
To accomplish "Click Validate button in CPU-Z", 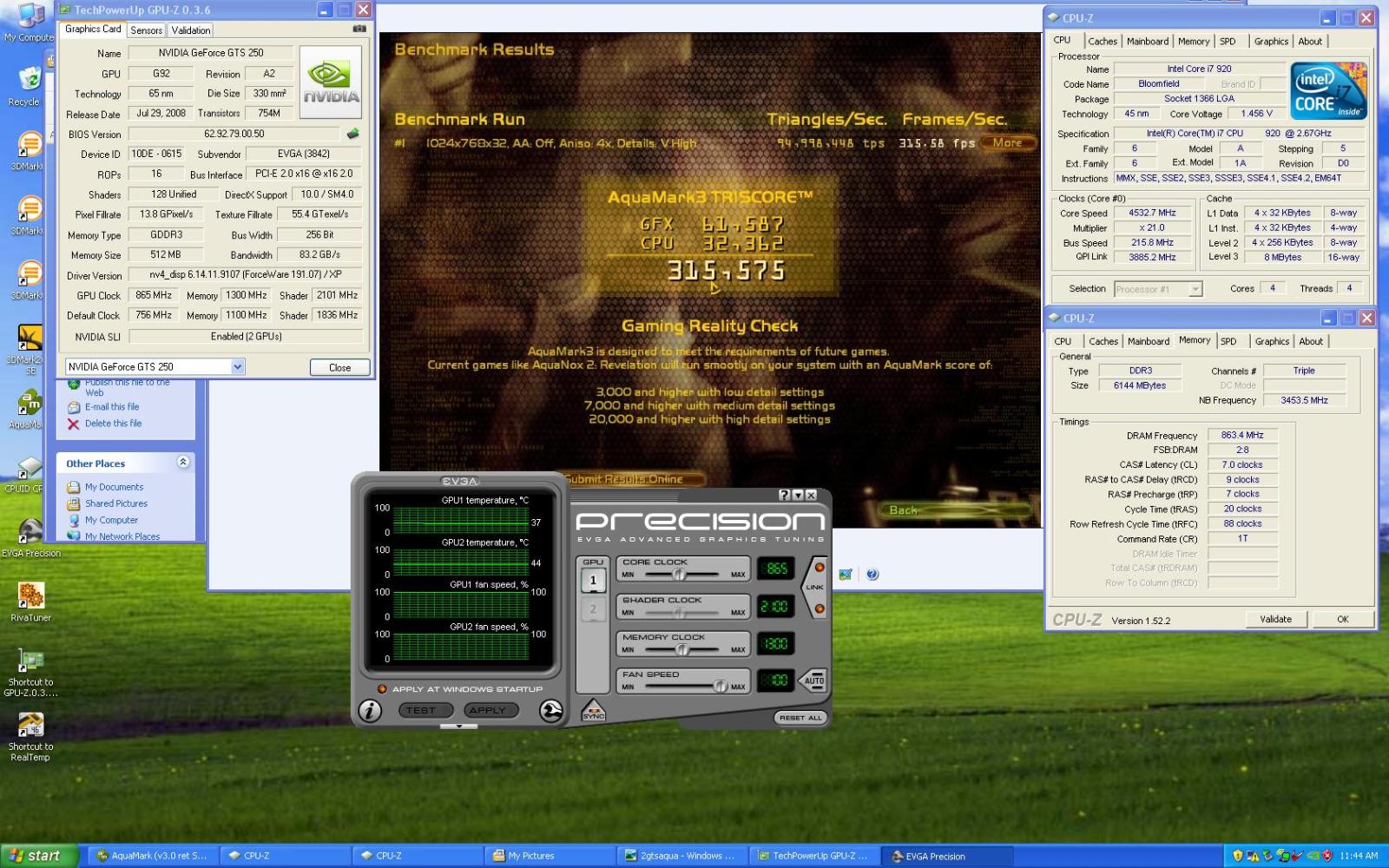I will click(x=1275, y=620).
